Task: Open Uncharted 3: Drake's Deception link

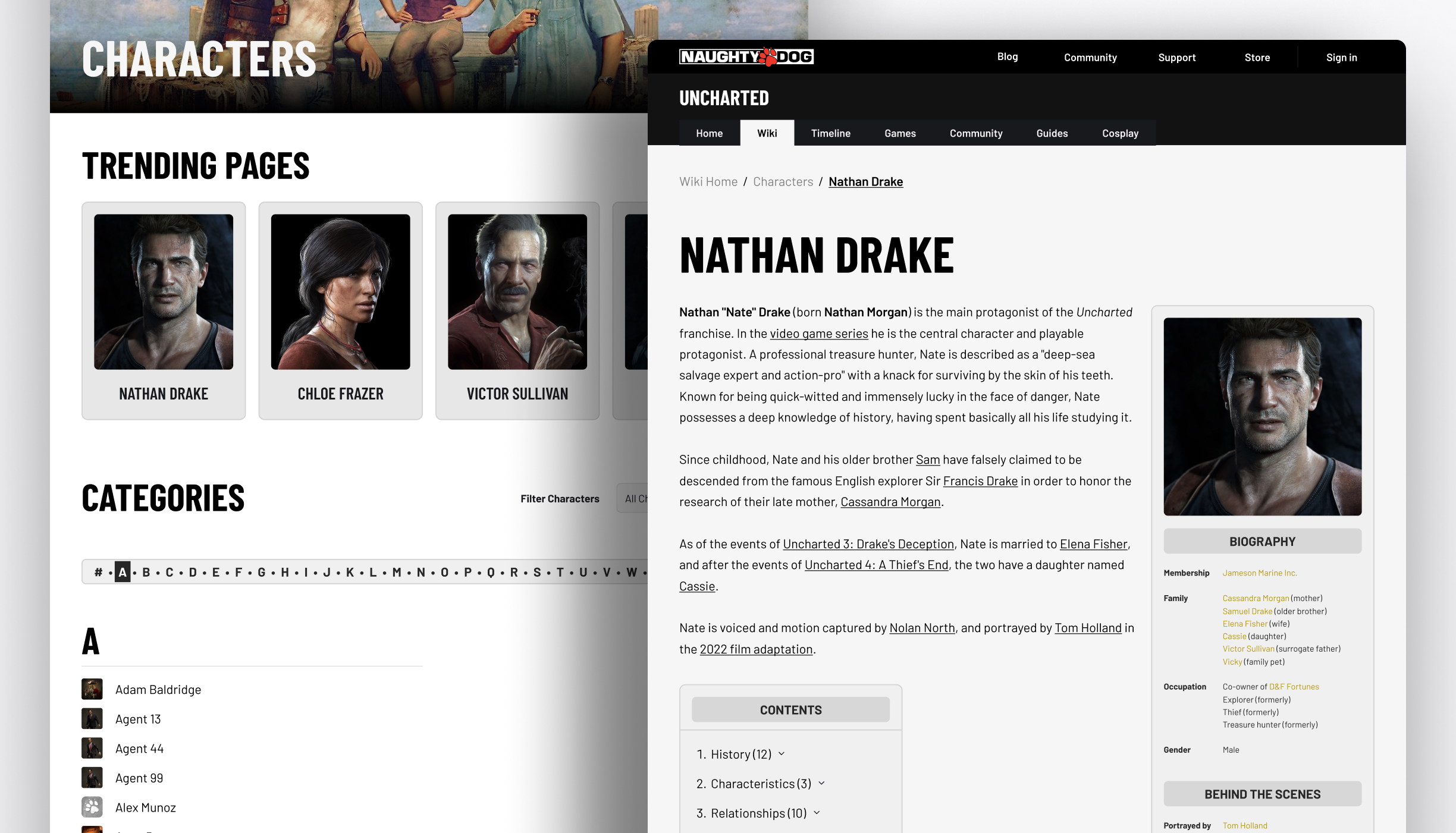Action: tap(868, 544)
